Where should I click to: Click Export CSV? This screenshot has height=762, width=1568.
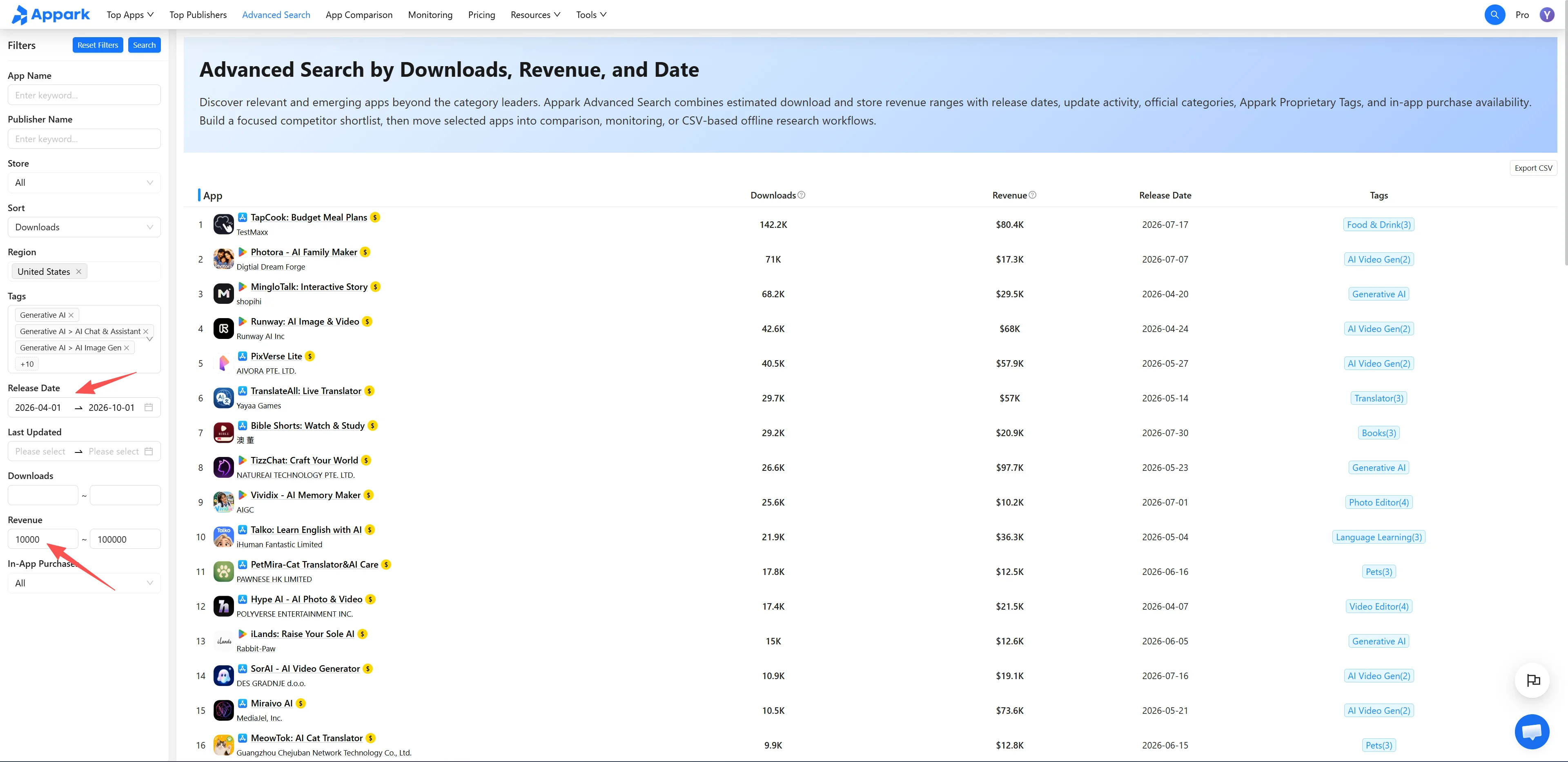tap(1533, 168)
